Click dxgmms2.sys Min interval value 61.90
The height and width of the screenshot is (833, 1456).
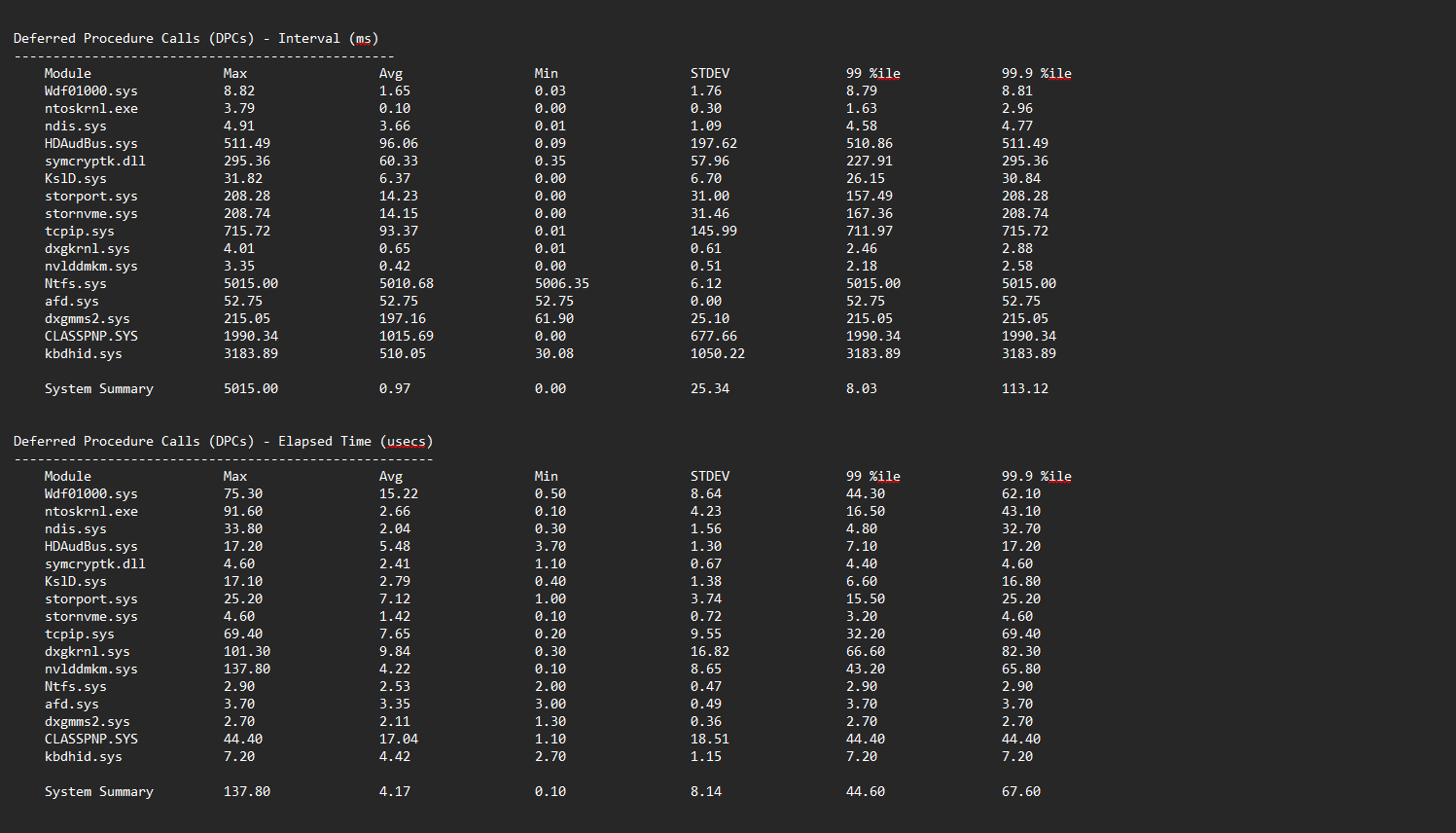coord(553,319)
